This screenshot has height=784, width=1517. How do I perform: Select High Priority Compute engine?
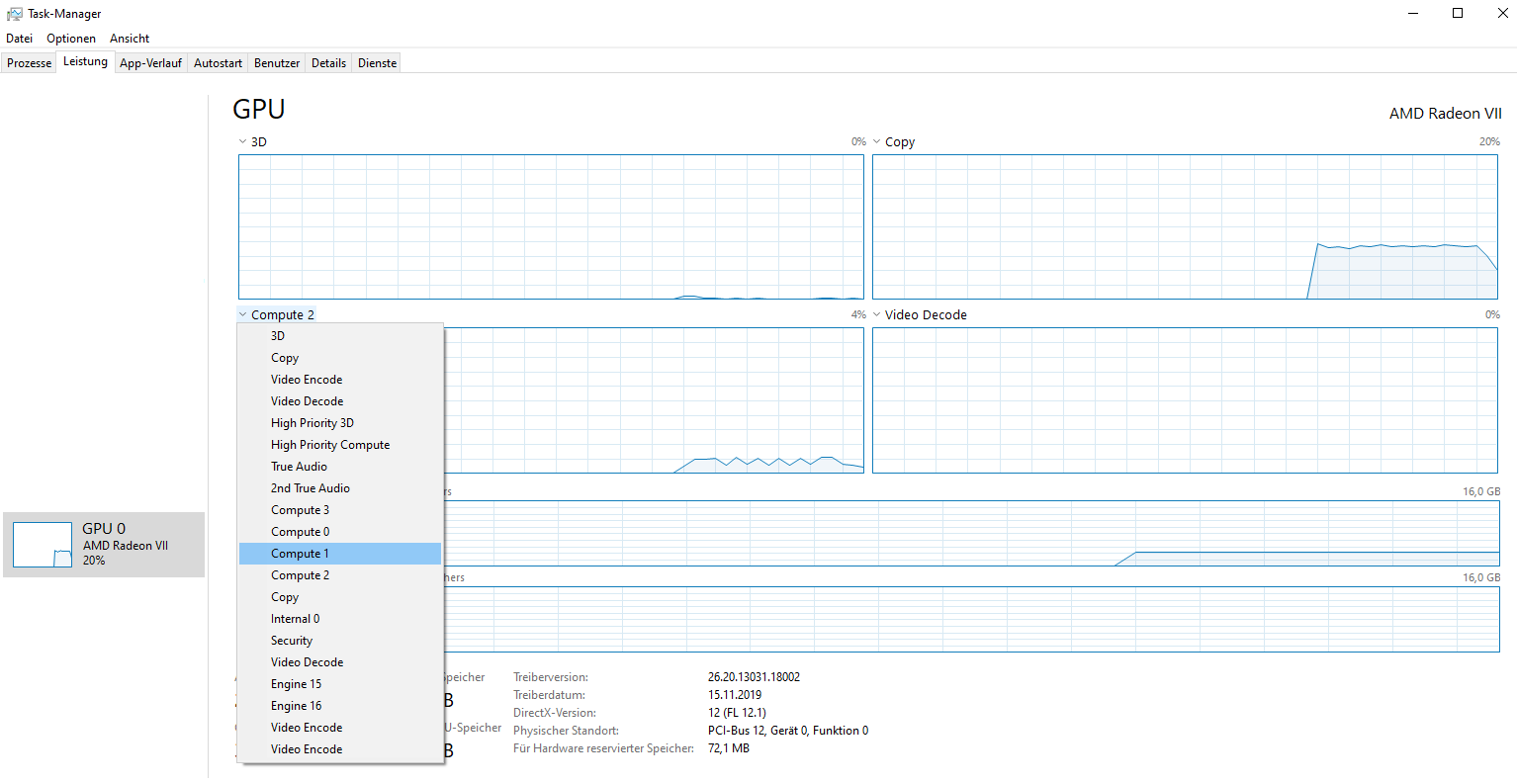[340, 445]
